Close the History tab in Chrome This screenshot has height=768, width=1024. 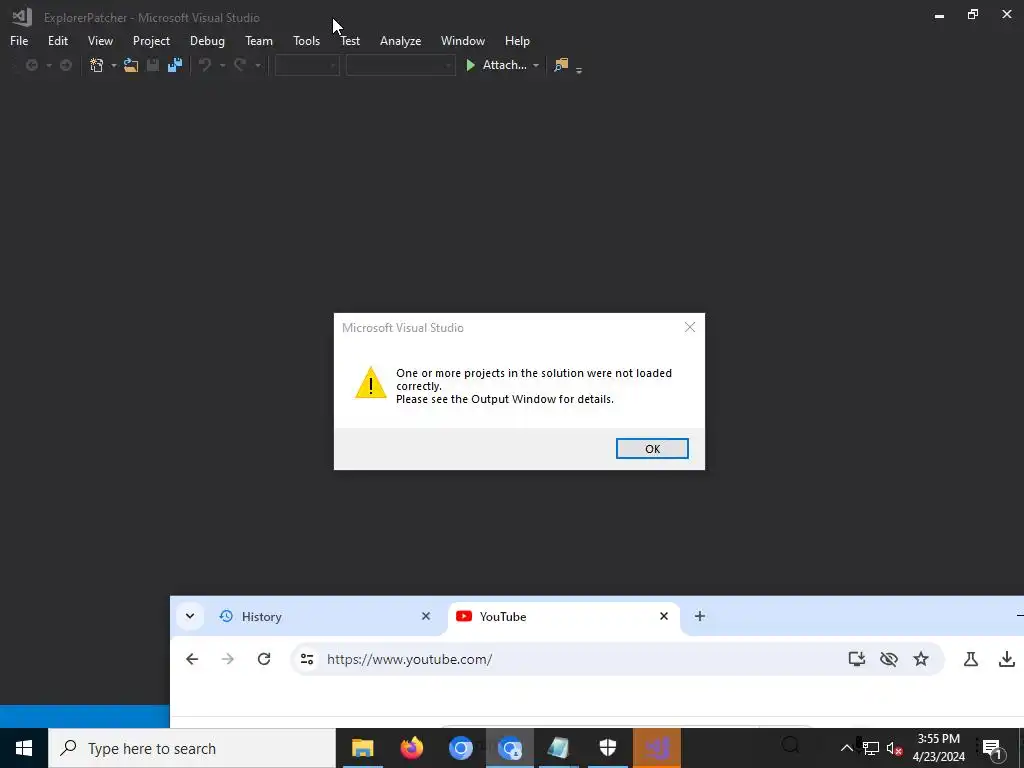click(426, 616)
